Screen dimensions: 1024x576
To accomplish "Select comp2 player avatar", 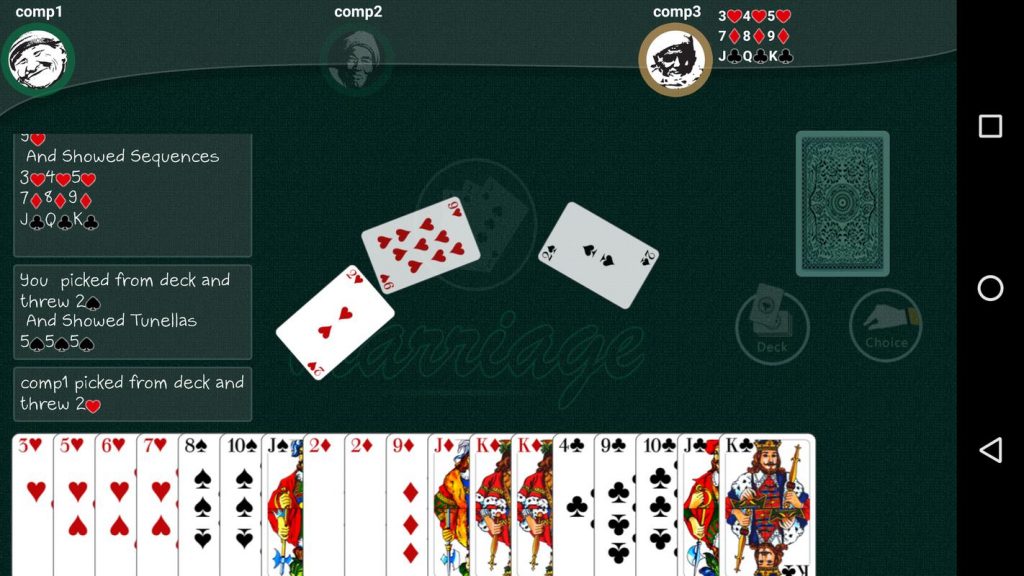I will pyautogui.click(x=357, y=60).
